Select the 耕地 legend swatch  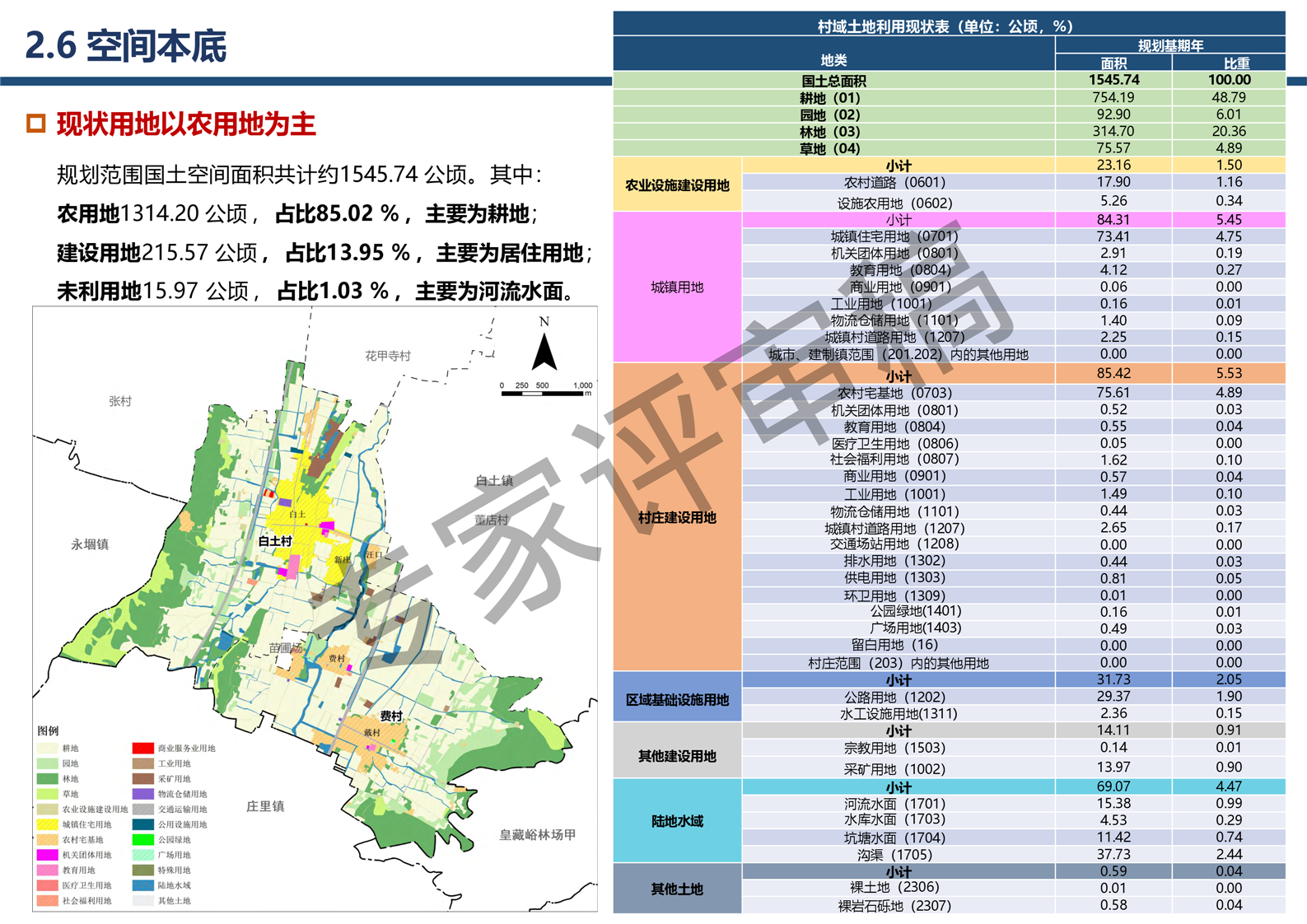coord(47,749)
